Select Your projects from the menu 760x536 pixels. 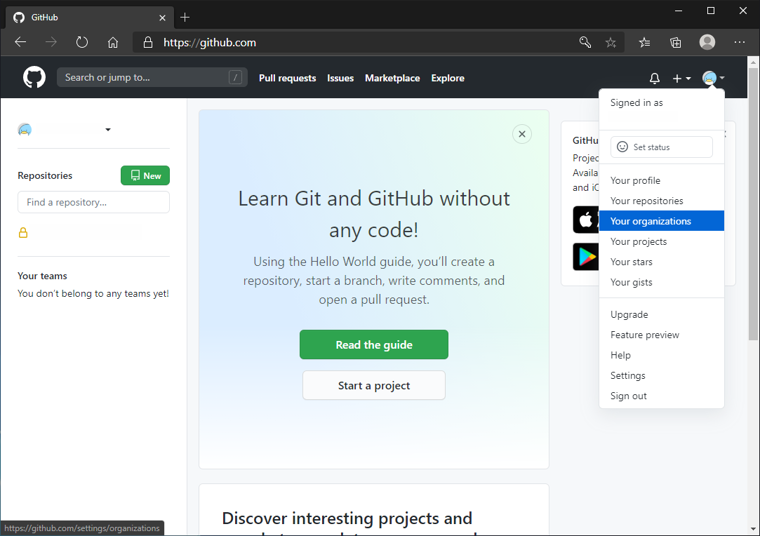(661, 241)
